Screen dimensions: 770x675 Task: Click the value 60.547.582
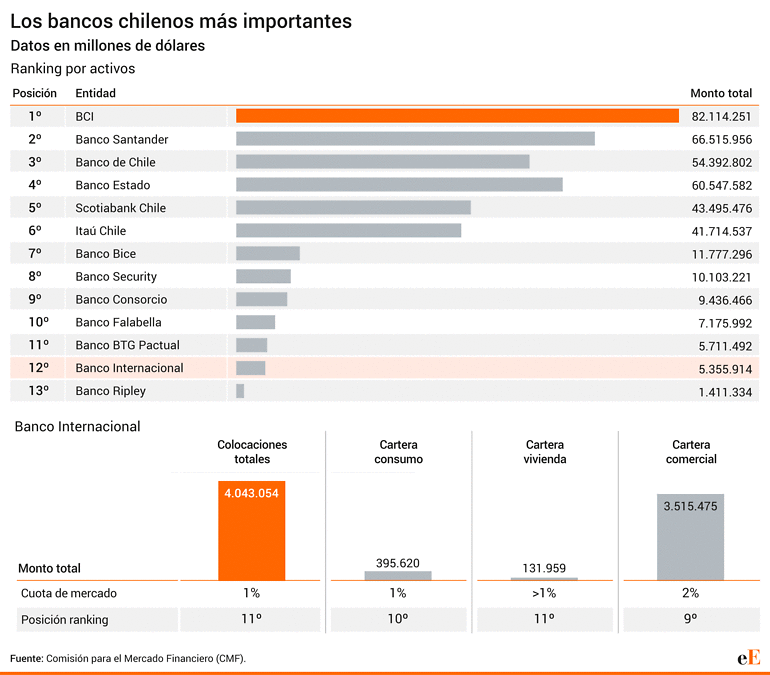[721, 186]
